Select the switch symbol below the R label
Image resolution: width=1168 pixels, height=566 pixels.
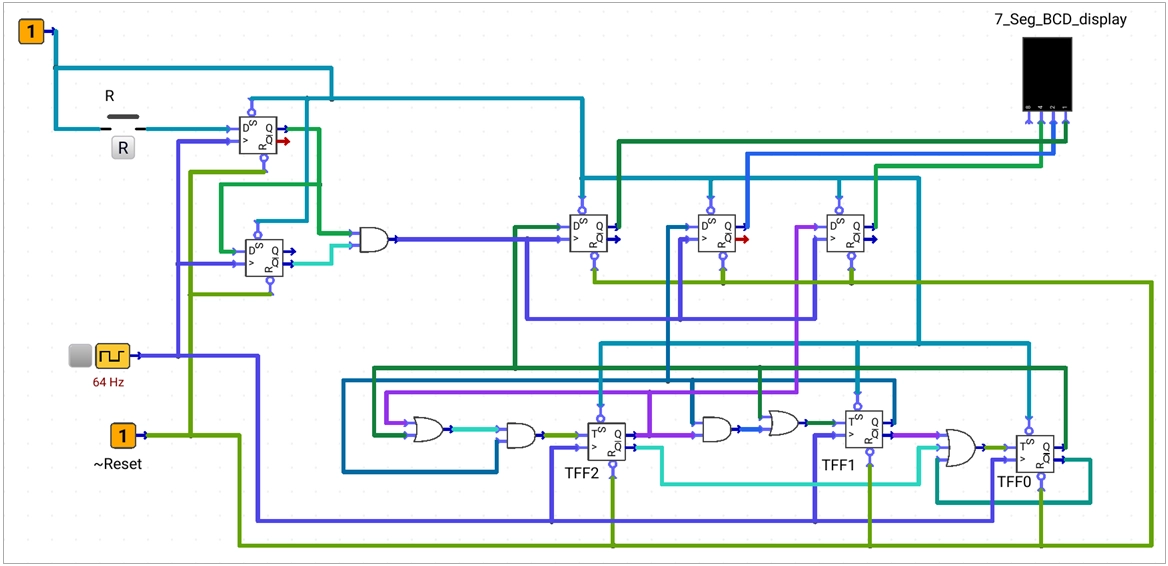pyautogui.click(x=123, y=122)
